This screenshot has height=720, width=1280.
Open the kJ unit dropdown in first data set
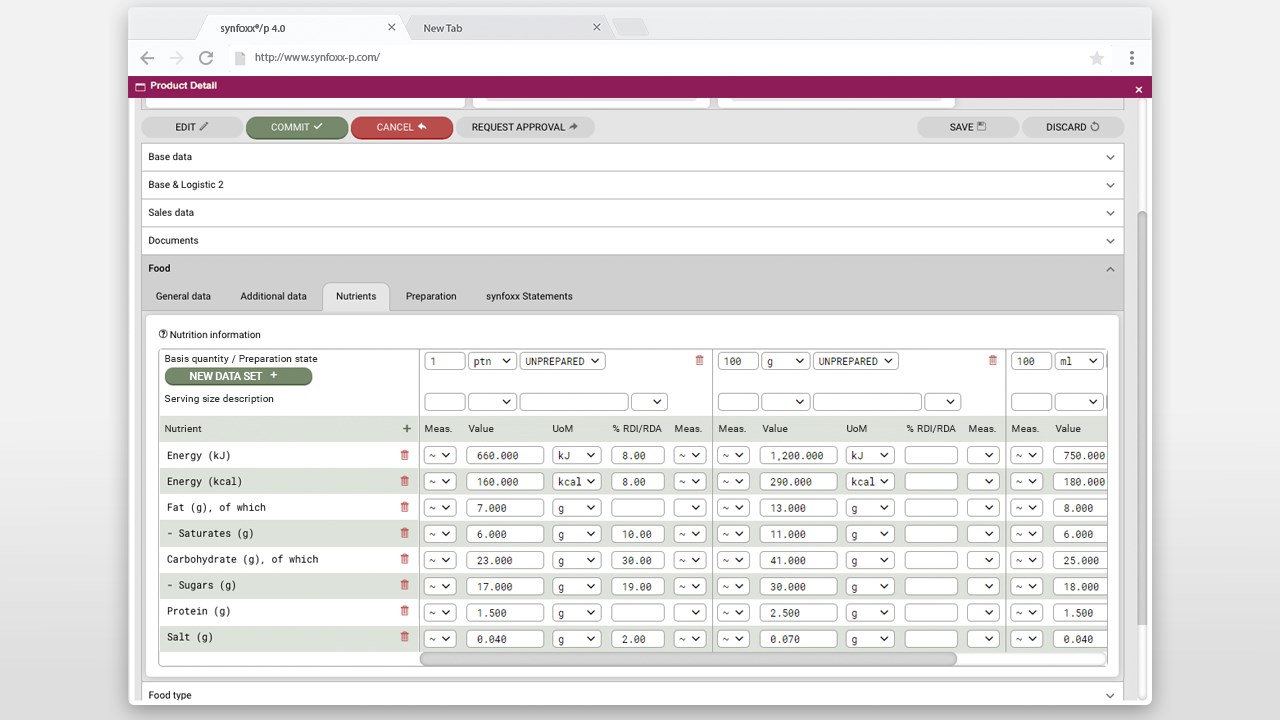[x=576, y=455]
